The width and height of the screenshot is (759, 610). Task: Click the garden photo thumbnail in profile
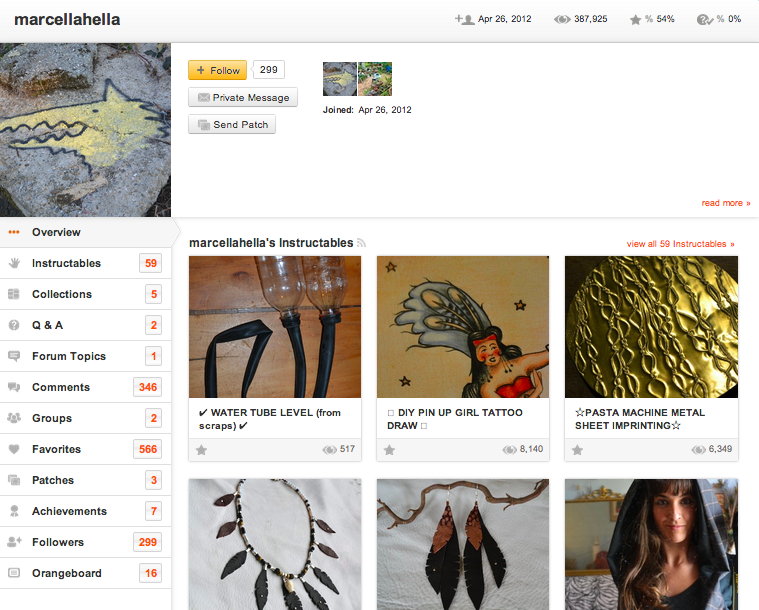375,78
